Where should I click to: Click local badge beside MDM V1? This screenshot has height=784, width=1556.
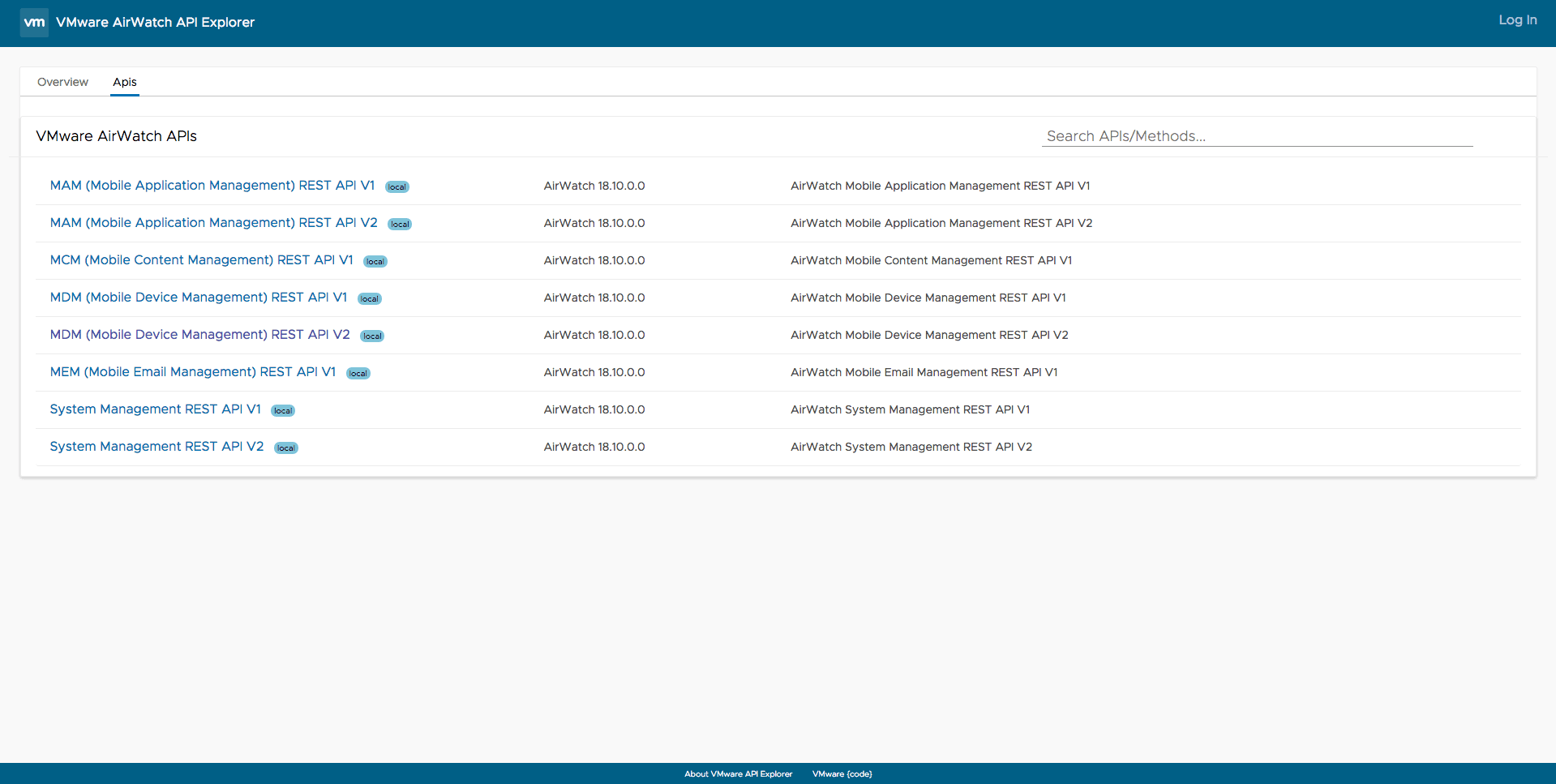[370, 299]
